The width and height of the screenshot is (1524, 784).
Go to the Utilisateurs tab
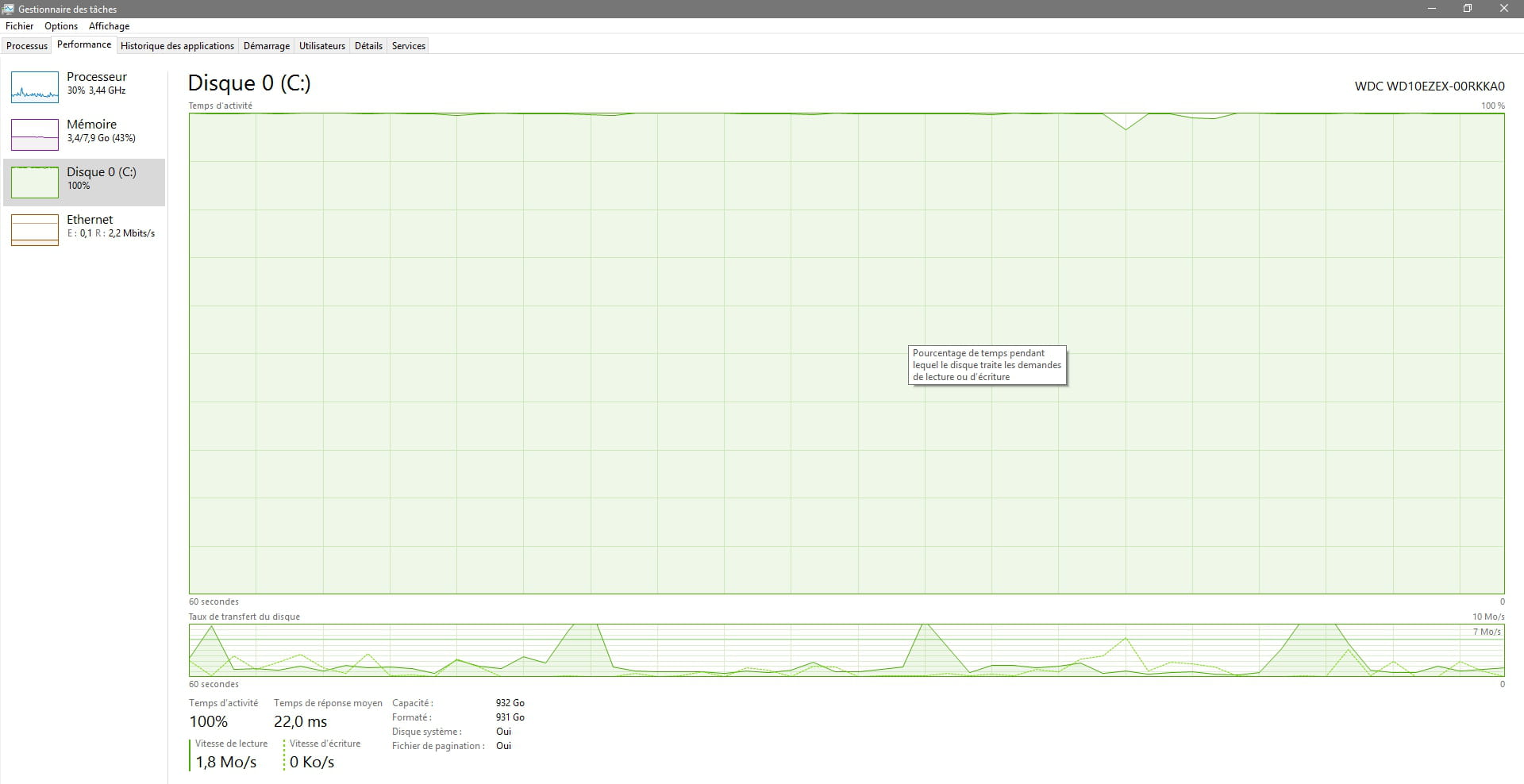coord(321,46)
